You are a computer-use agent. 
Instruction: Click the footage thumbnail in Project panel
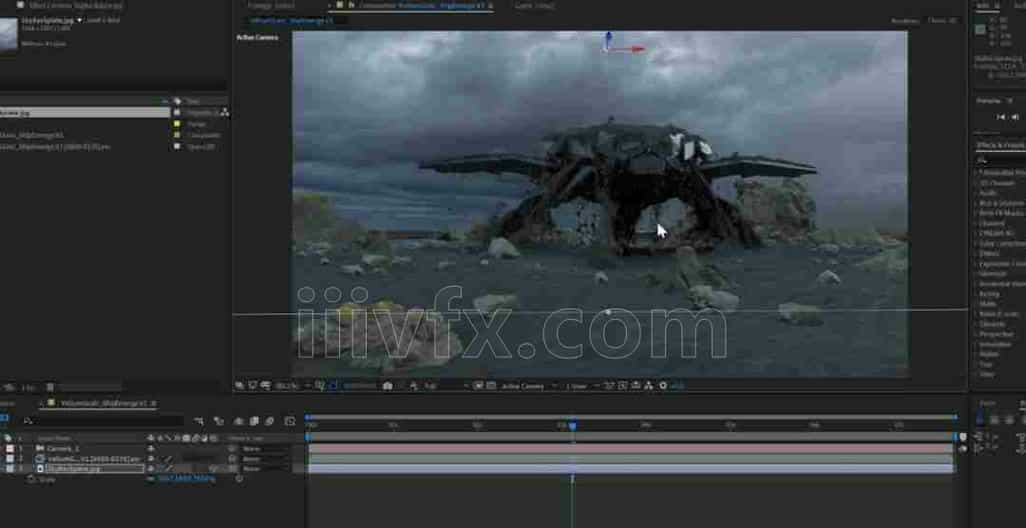coord(9,34)
